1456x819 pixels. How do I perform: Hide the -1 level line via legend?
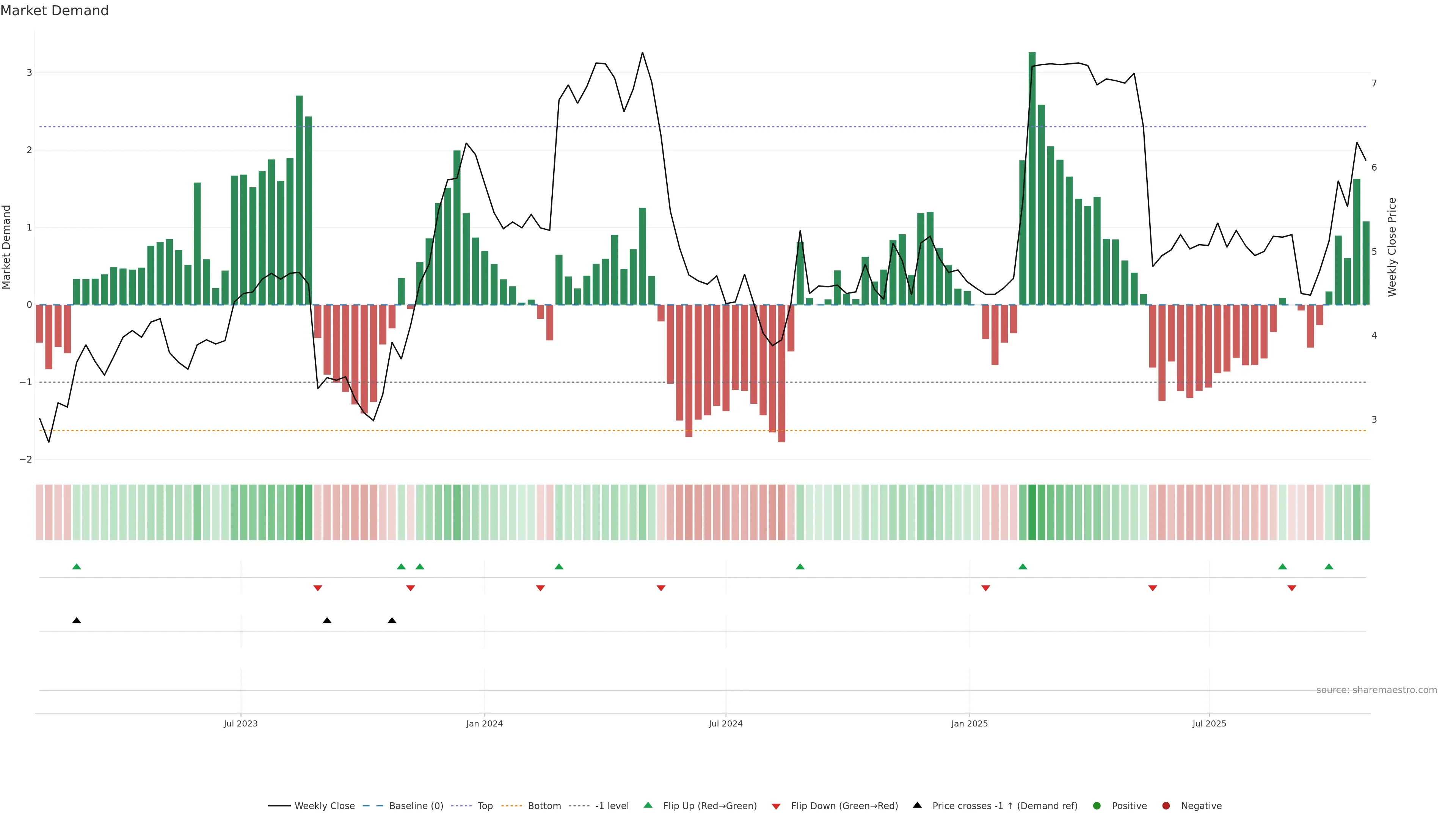pos(612,806)
